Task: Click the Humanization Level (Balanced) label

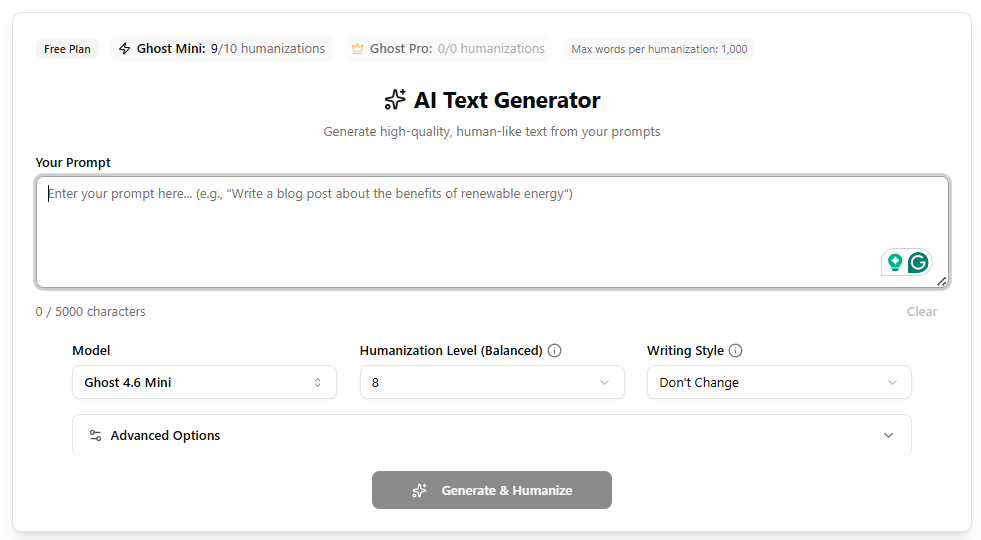Action: coord(451,350)
